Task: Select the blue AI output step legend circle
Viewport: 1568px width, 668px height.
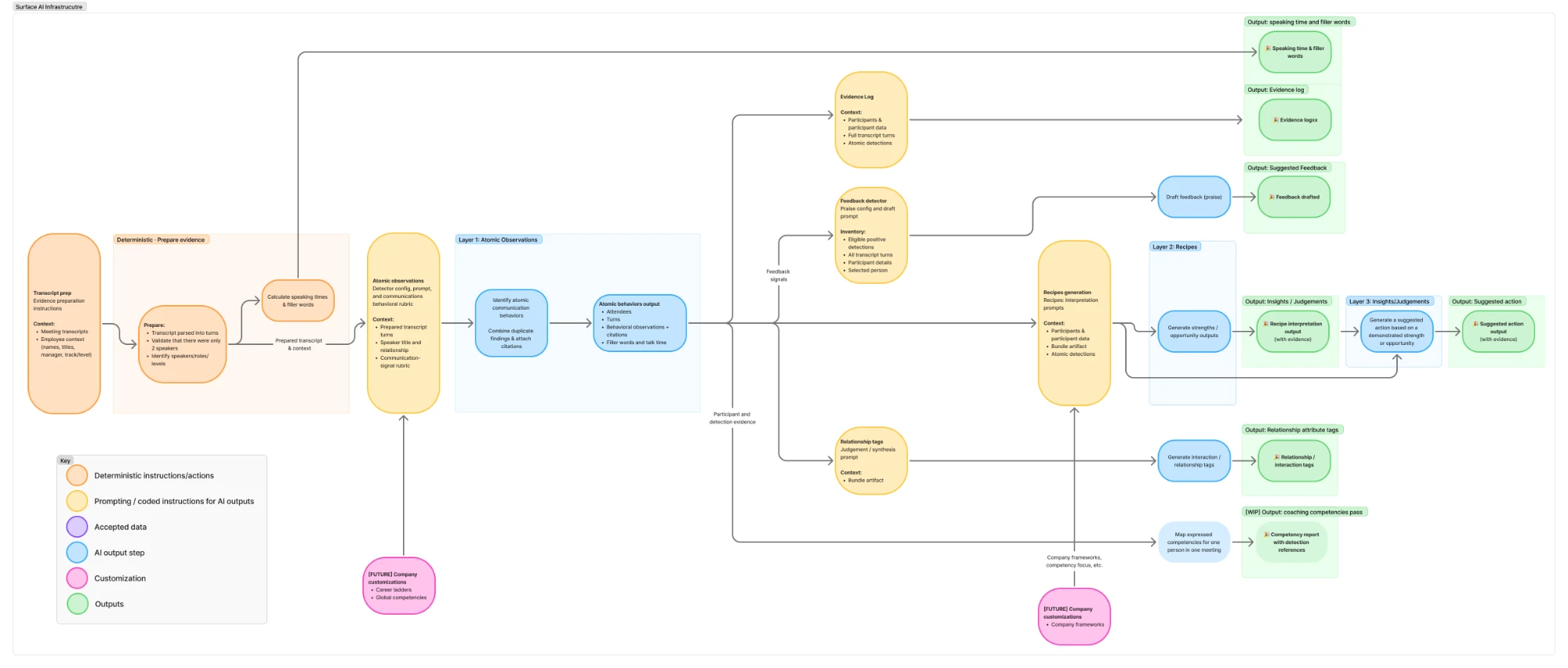Action: tap(77, 553)
